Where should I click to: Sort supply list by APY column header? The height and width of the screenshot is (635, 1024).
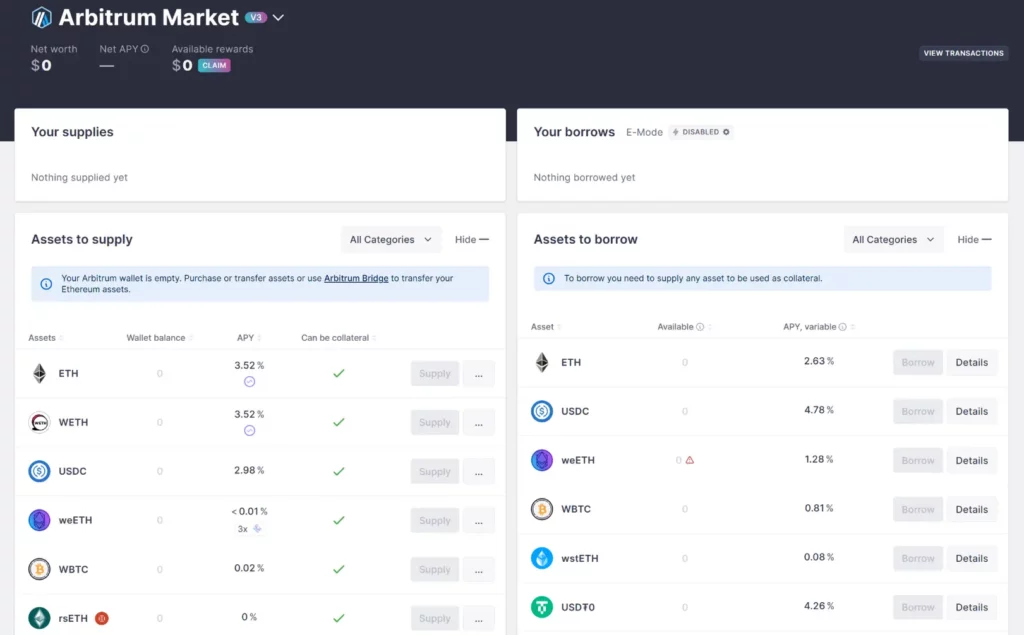[x=247, y=338]
